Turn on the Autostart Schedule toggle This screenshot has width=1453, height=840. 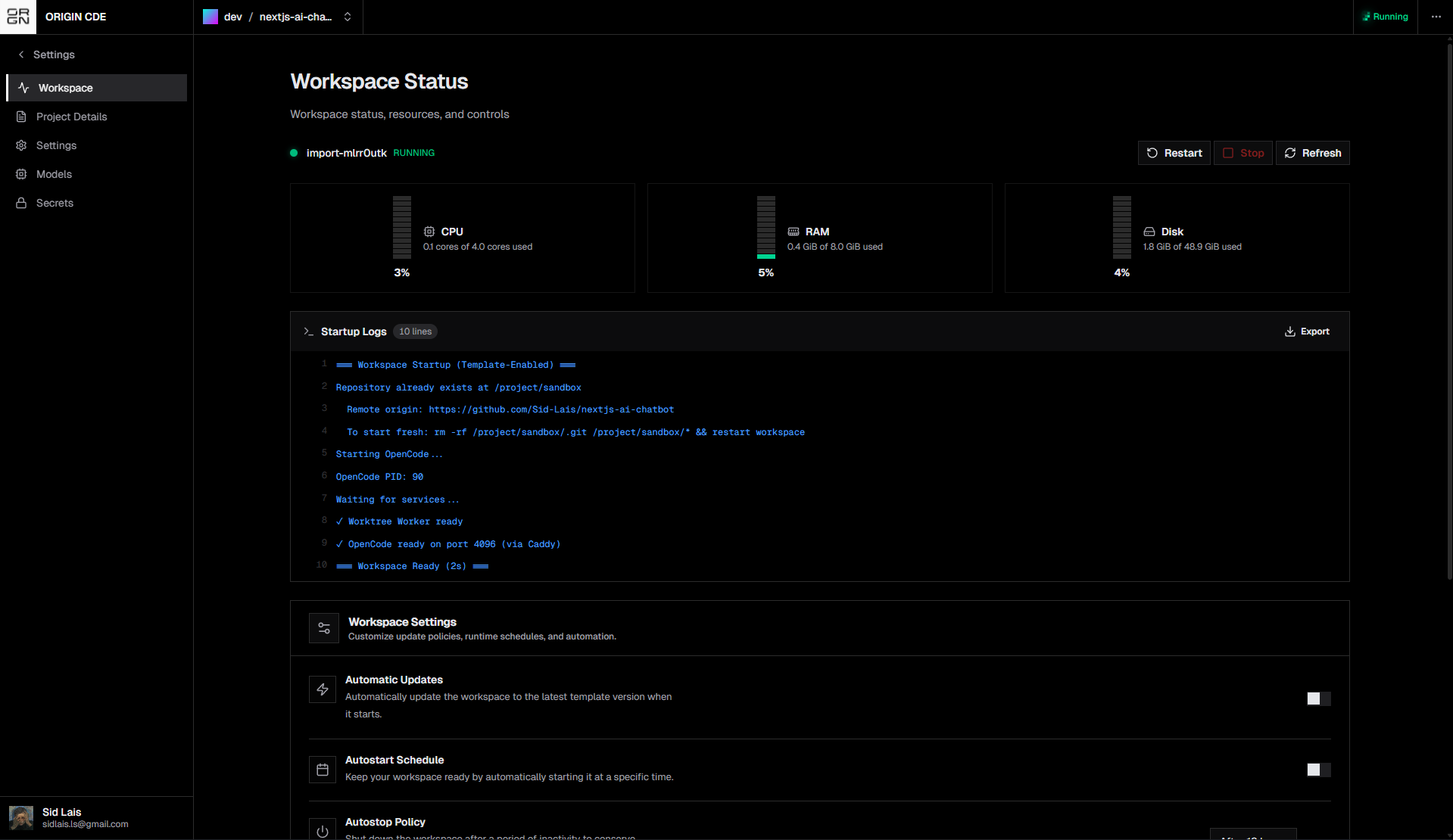1318,770
